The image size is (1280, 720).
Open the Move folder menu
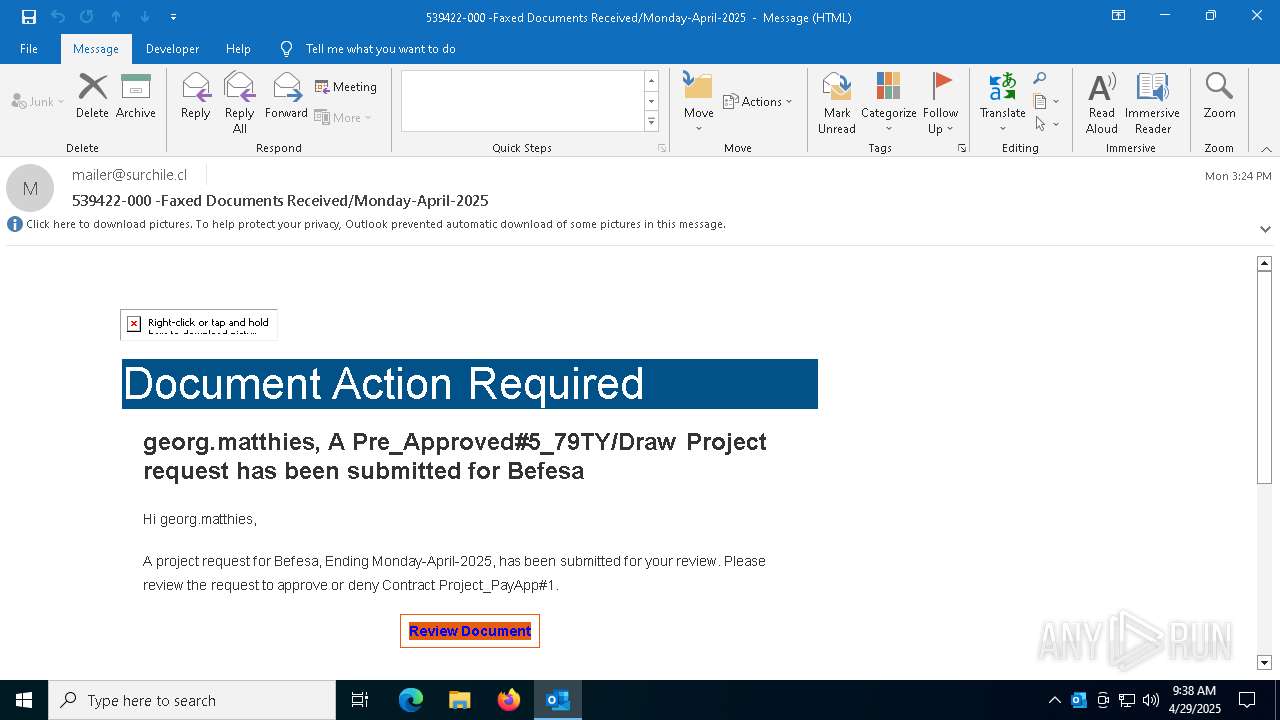tap(699, 103)
